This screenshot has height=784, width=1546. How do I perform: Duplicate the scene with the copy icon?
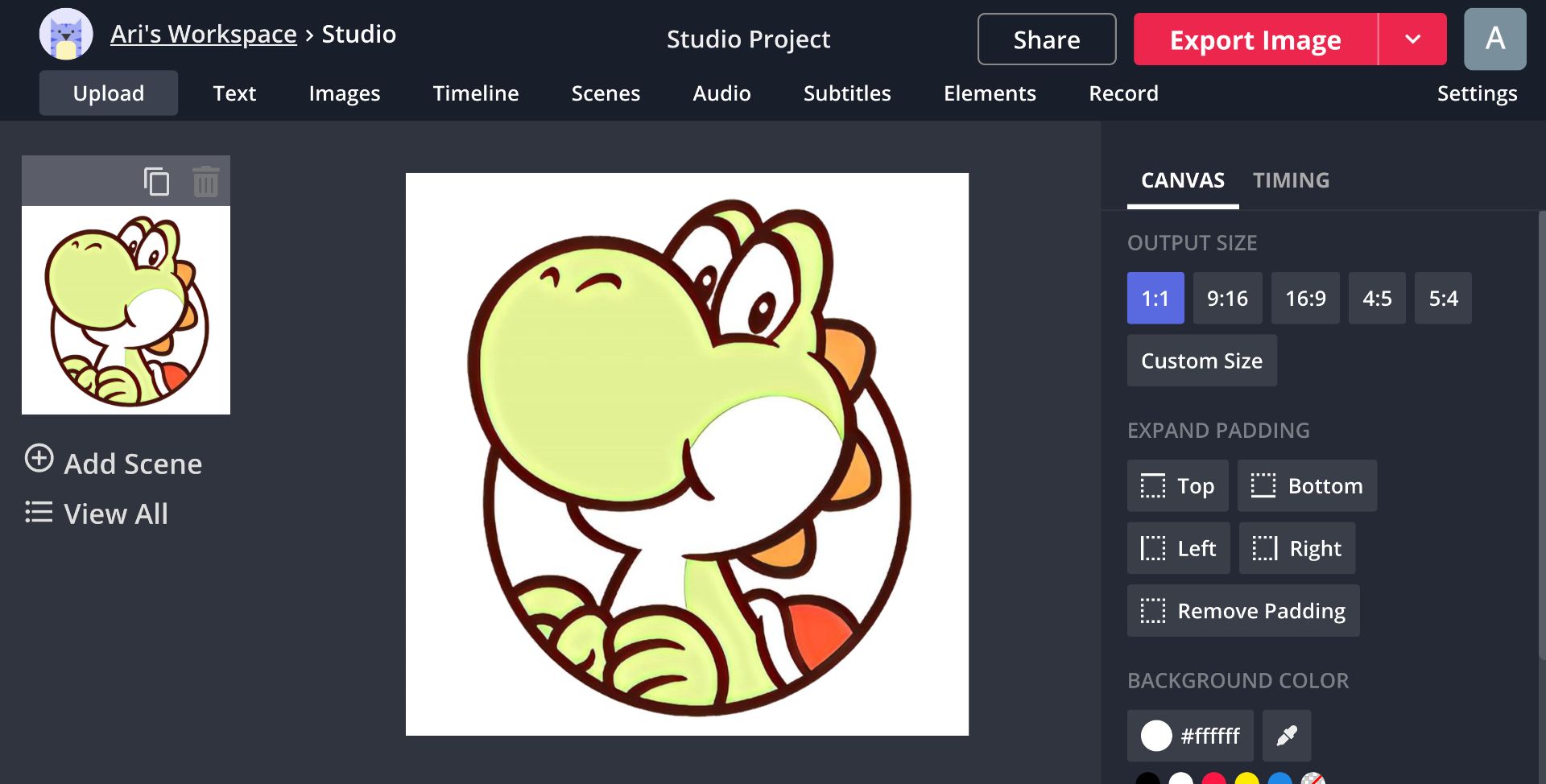156,181
